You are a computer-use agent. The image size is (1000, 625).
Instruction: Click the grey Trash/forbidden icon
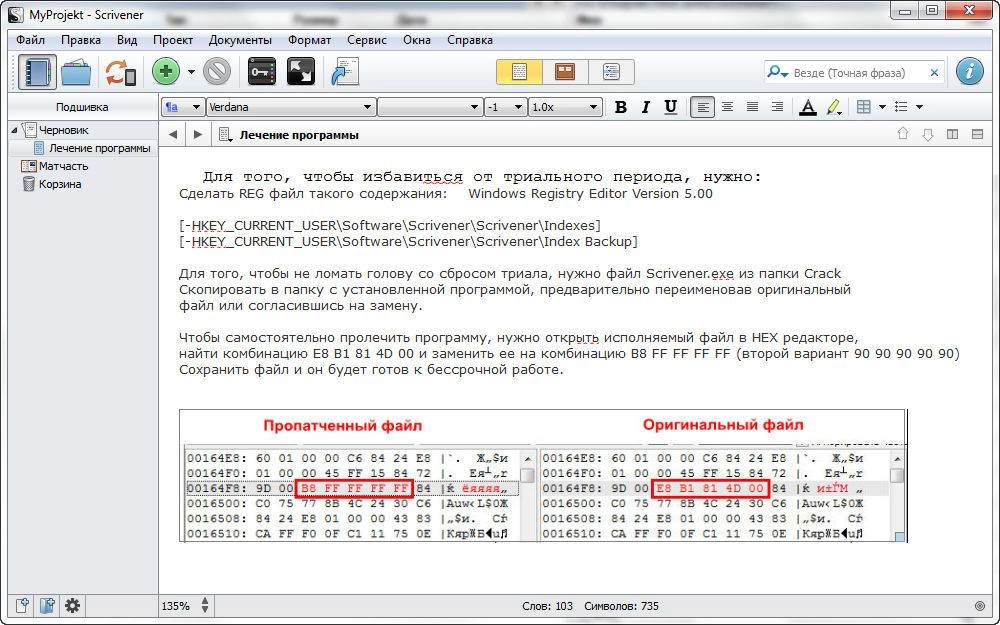pos(217,71)
